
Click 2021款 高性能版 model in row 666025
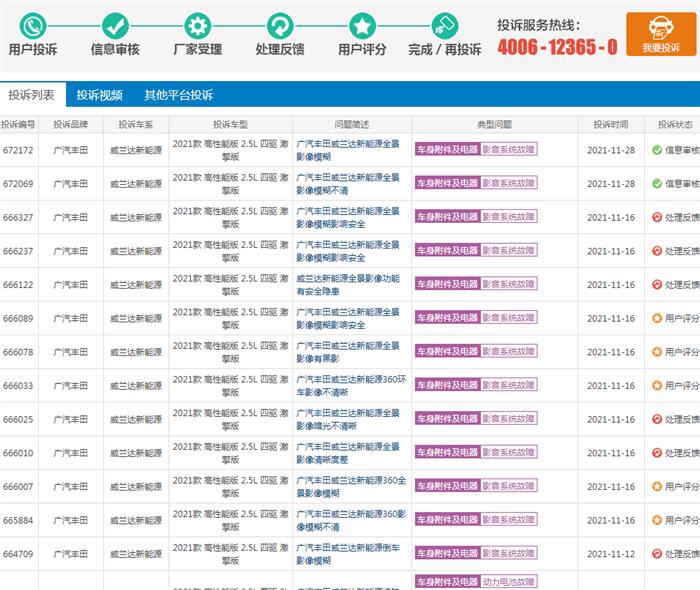pos(230,420)
